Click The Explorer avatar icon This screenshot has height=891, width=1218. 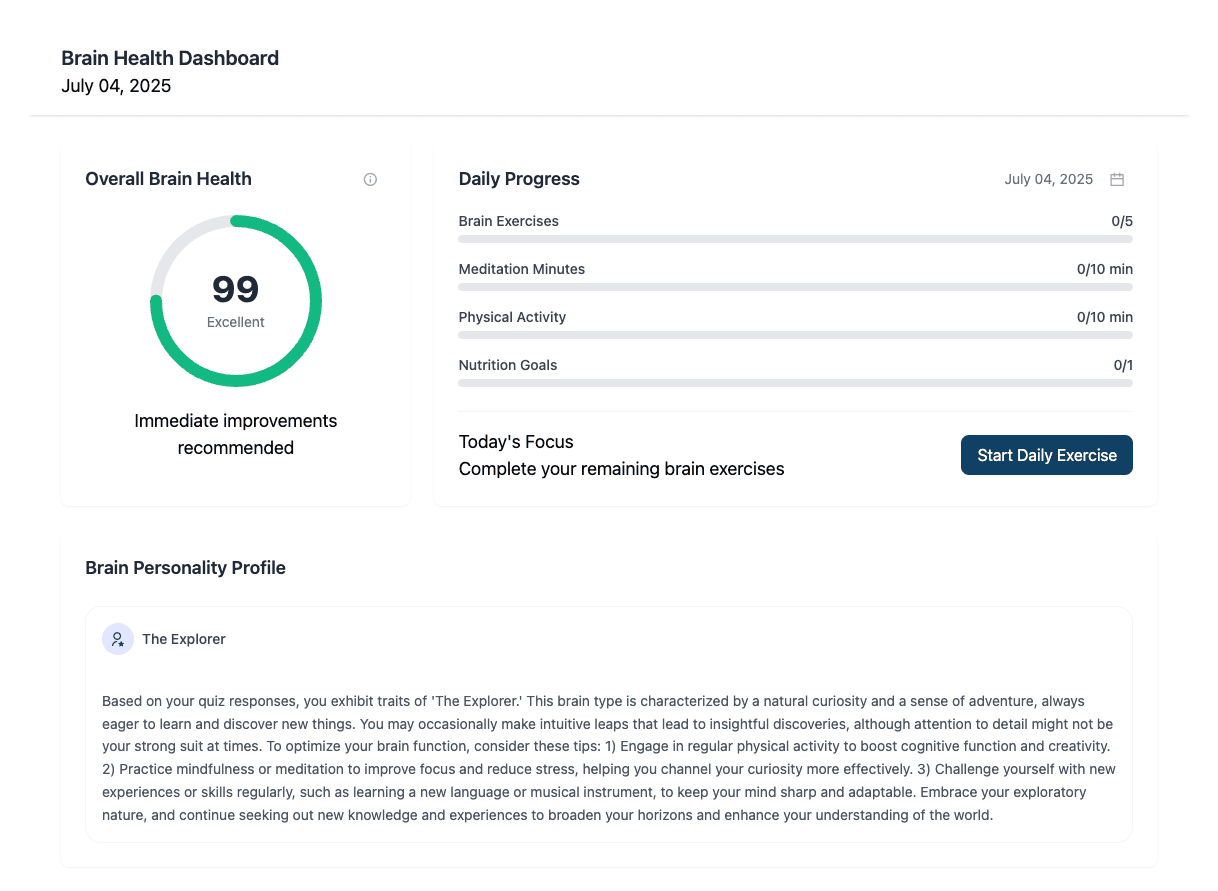click(x=118, y=639)
